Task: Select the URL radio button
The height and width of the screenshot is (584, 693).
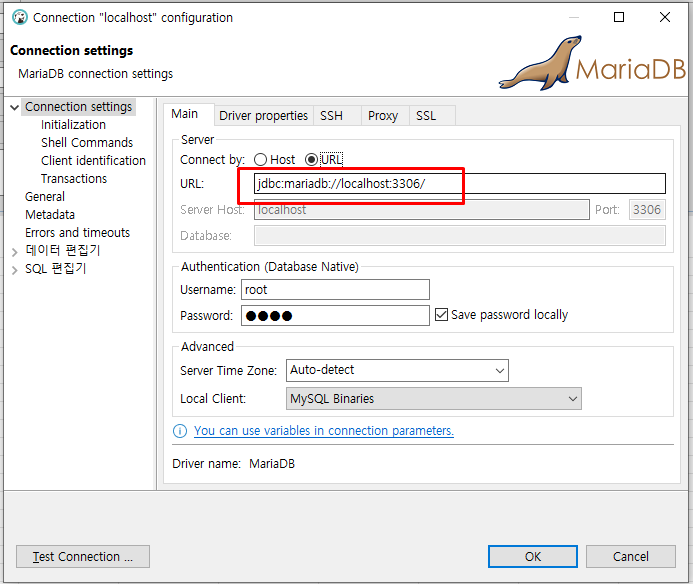Action: pyautogui.click(x=311, y=160)
